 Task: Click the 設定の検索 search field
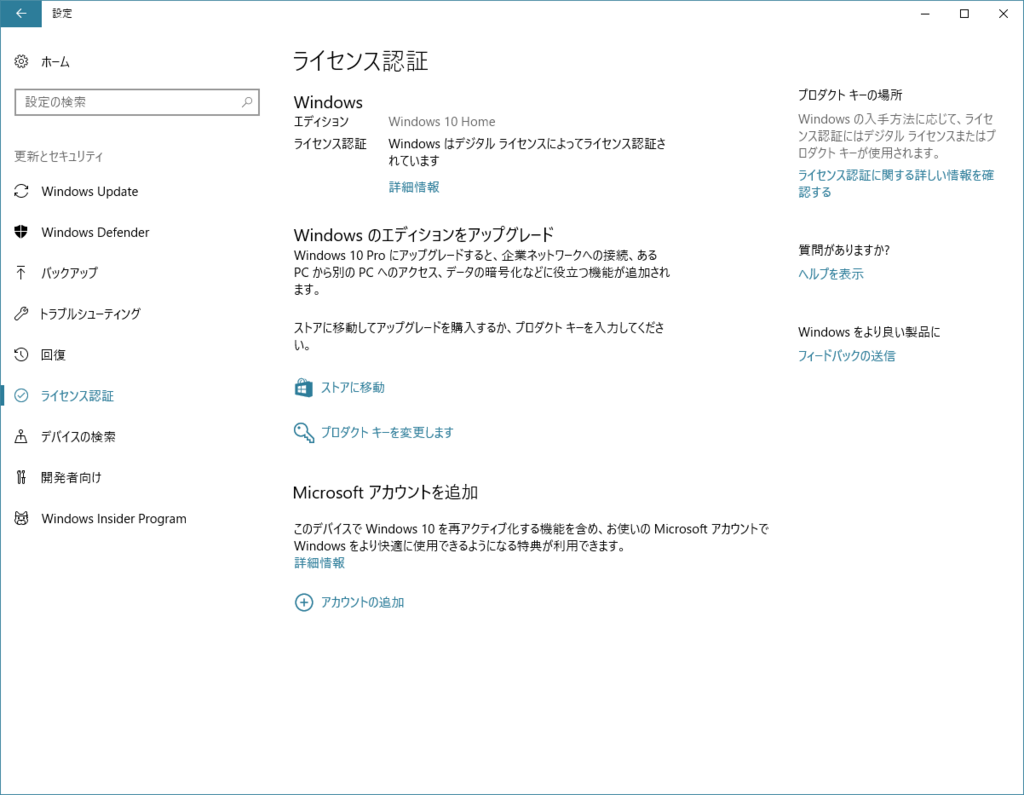click(137, 102)
